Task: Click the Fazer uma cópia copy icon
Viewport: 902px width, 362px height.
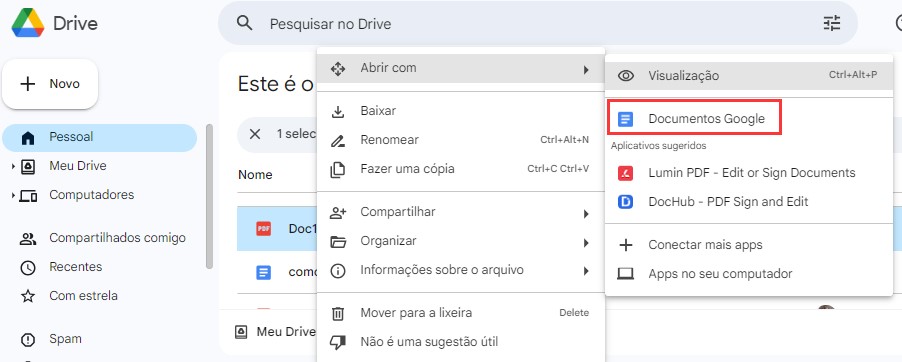Action: pos(338,170)
